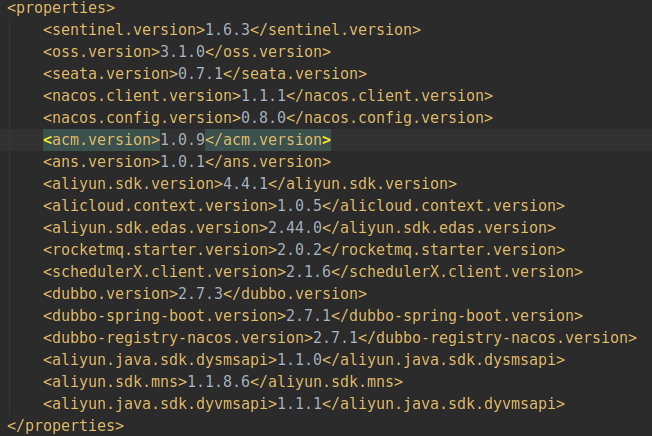Click the nacos.config.version value 0.8.0
Image resolution: width=652 pixels, height=436 pixels.
coord(264,118)
